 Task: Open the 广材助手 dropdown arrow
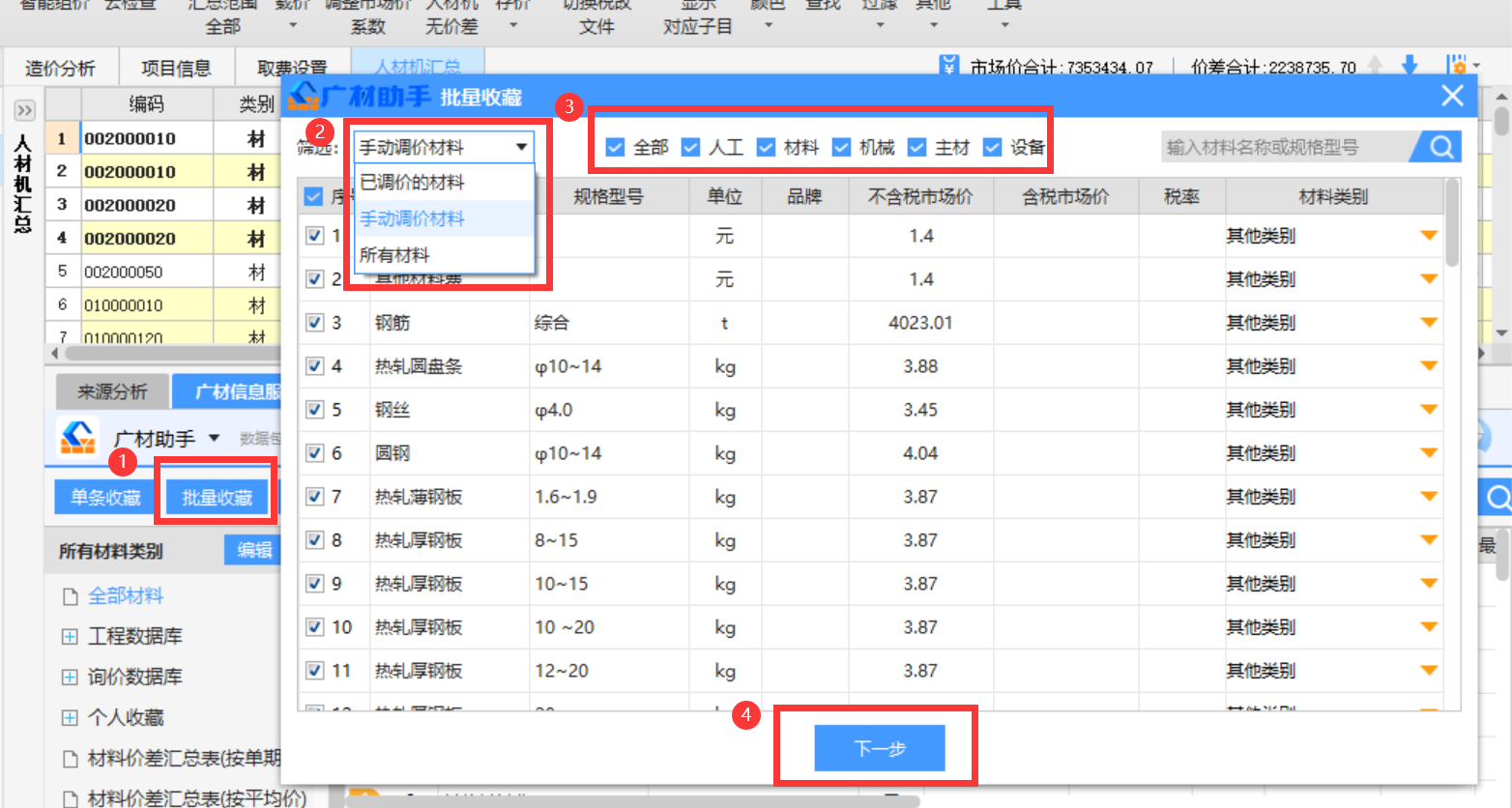click(215, 438)
